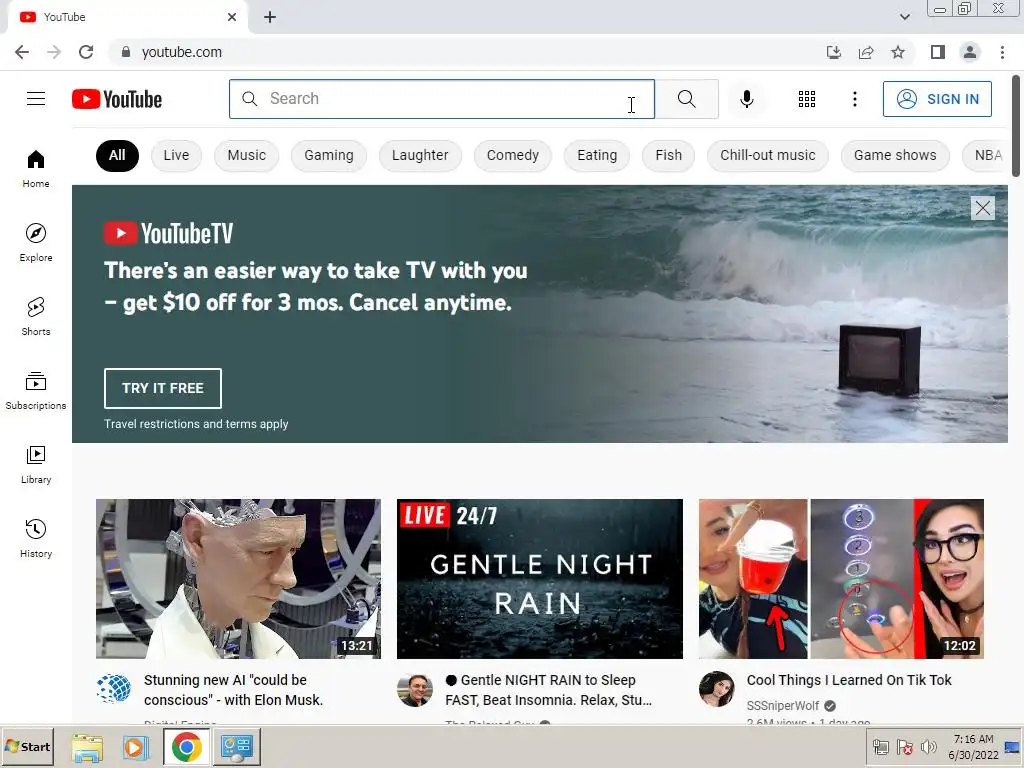Reload the page

86,52
